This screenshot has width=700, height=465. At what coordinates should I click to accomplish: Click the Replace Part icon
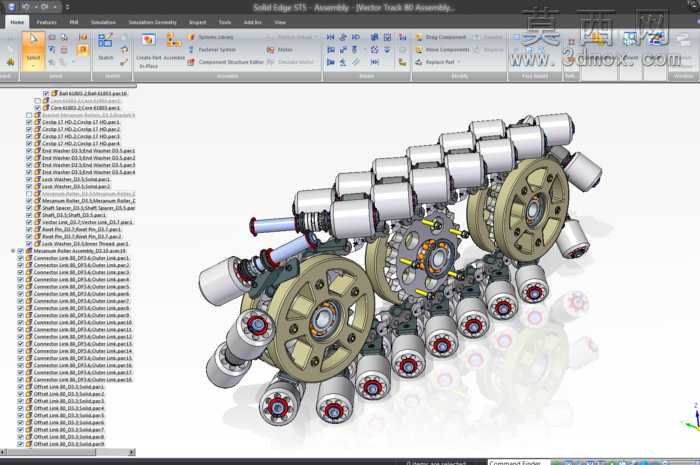419,62
